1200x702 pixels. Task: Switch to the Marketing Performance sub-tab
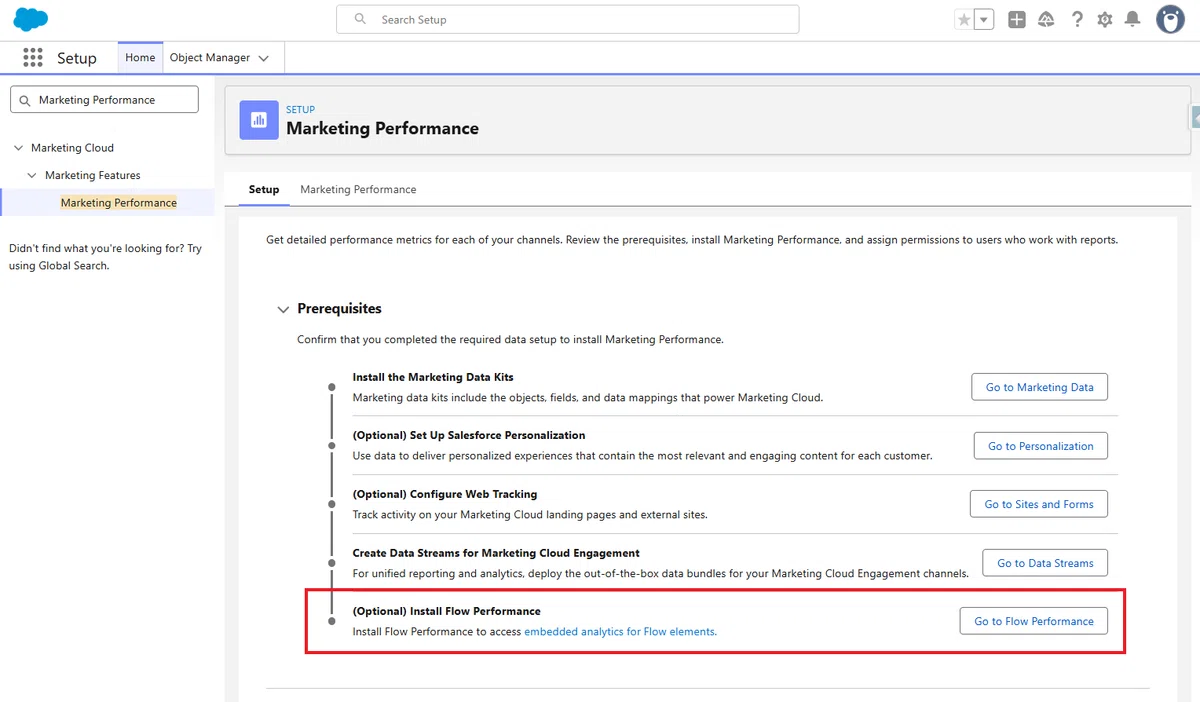coord(358,189)
